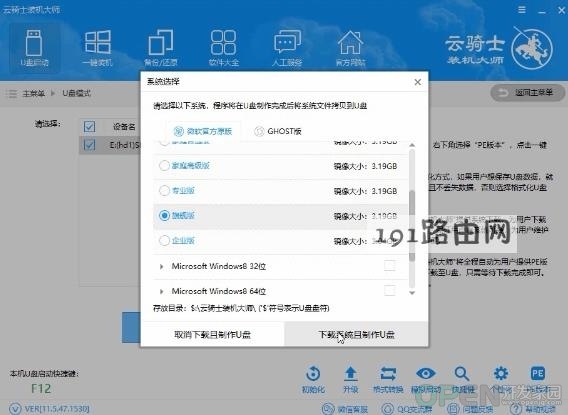Switch to the GHOST版 tab
Image resolution: width=568 pixels, height=415 pixels.
(x=278, y=131)
